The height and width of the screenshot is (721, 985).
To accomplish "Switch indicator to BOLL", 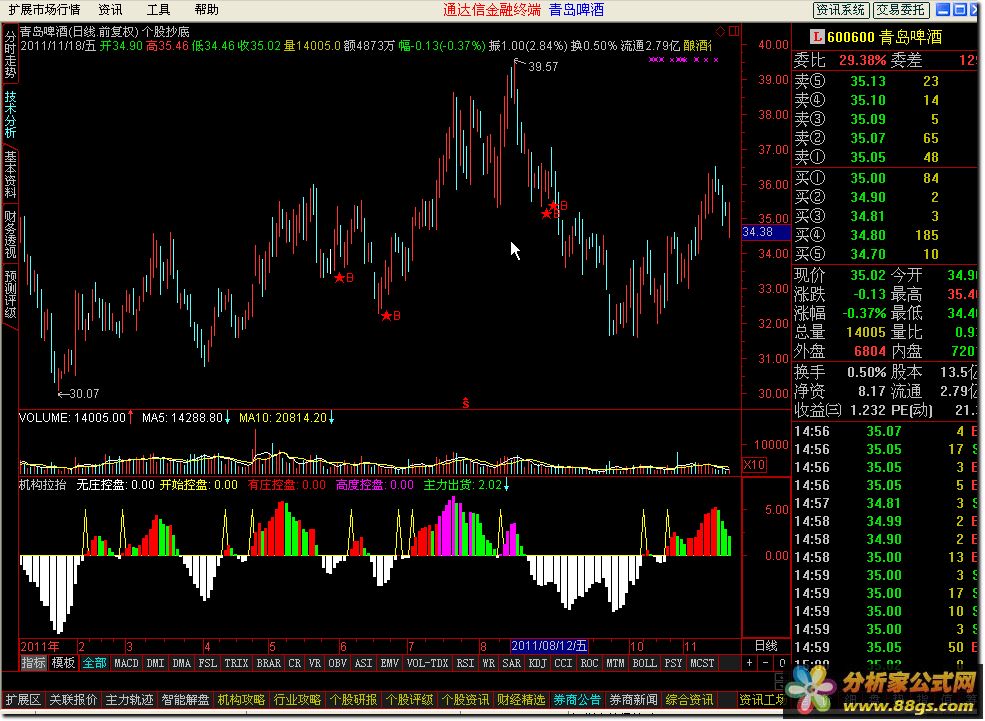I will click(x=645, y=663).
